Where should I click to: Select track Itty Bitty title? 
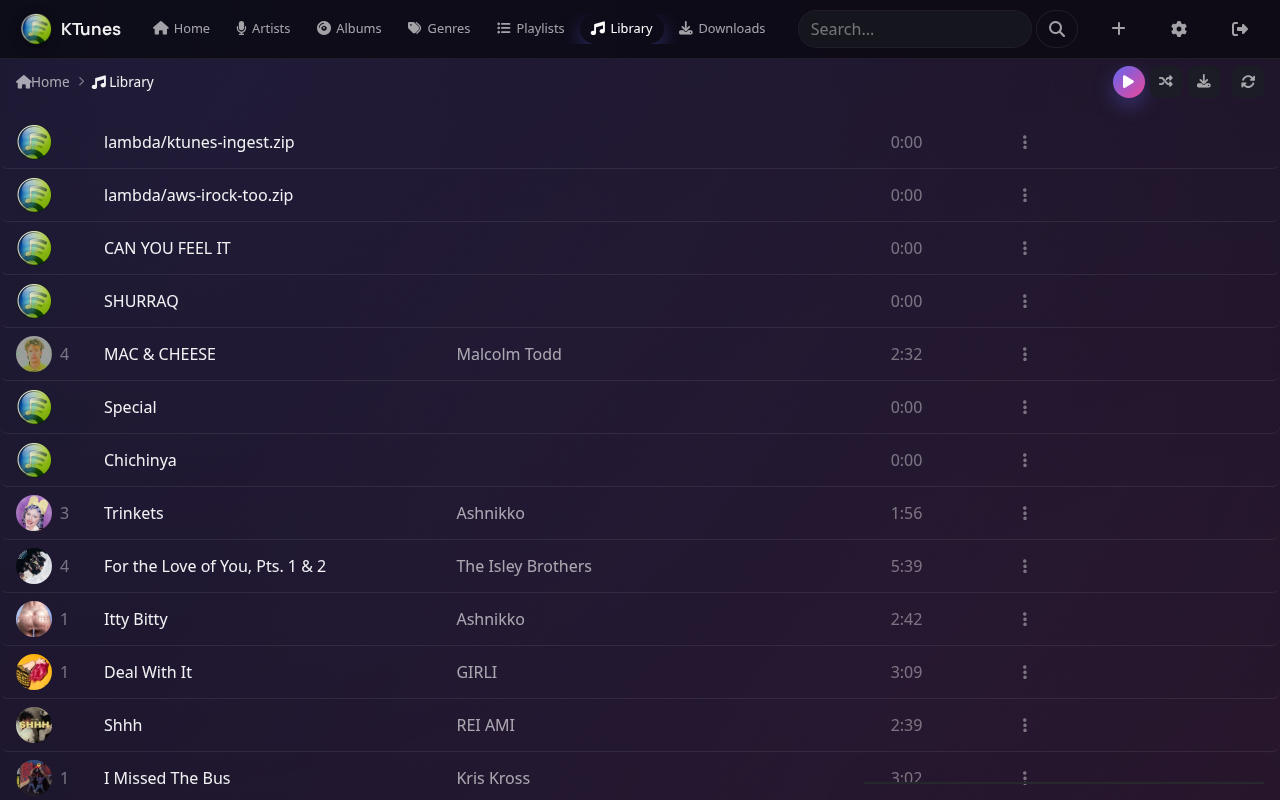136,619
